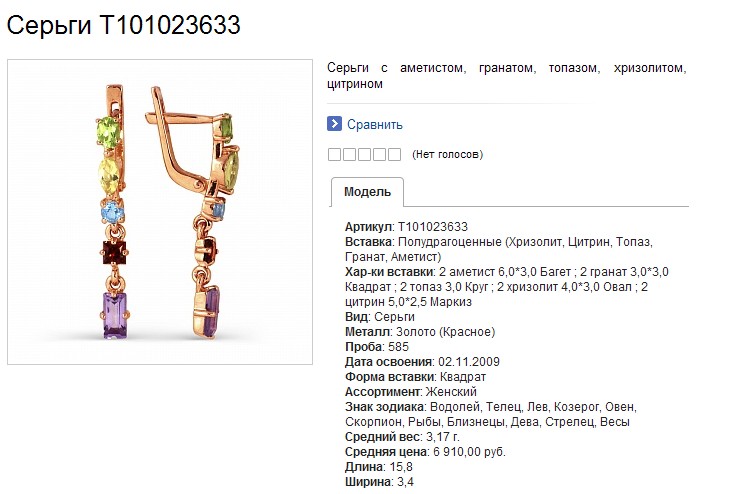
Task: Open the Сравнить compare link
Action: tap(374, 125)
